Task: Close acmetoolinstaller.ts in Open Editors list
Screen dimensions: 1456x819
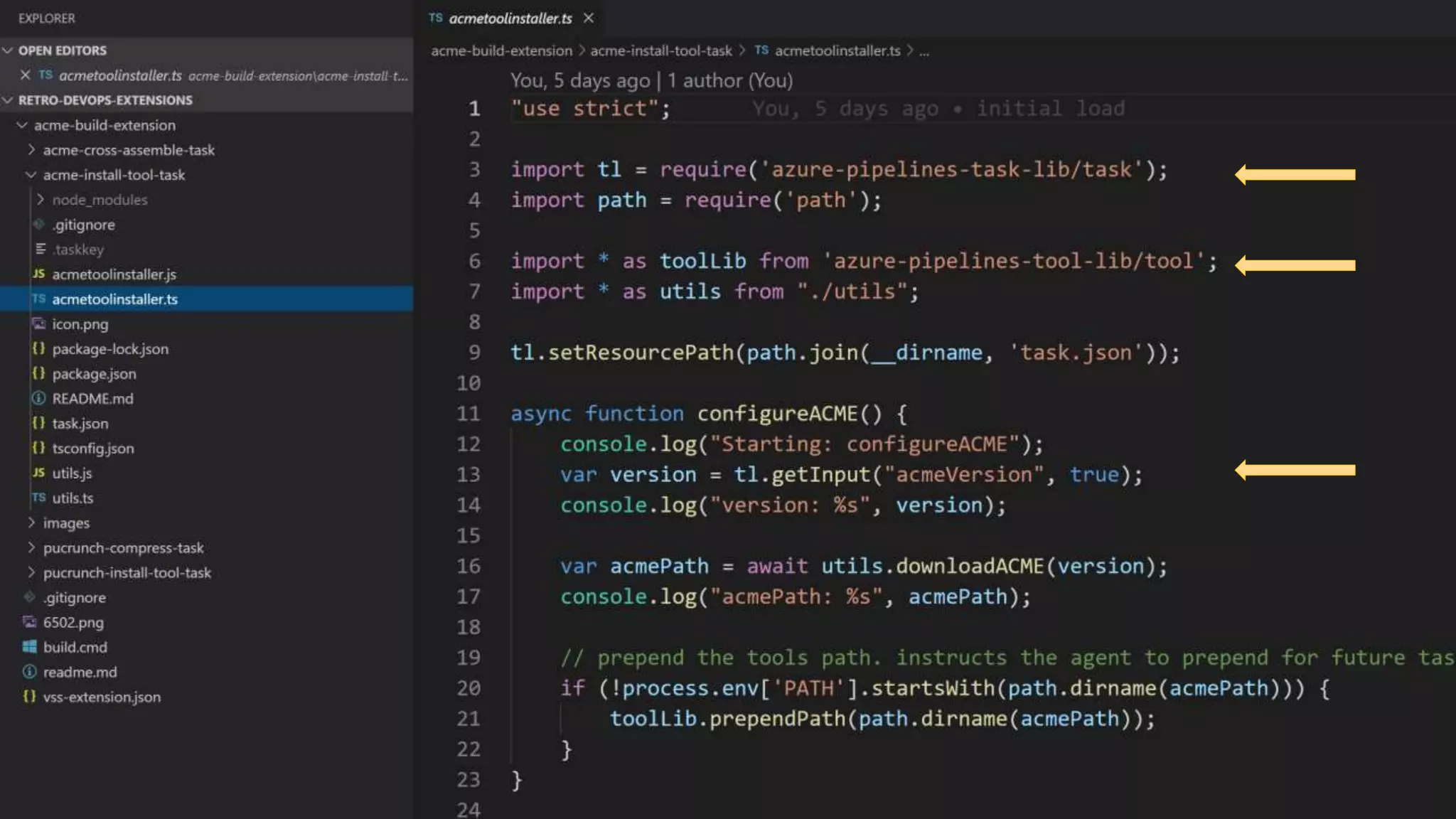Action: 26,75
